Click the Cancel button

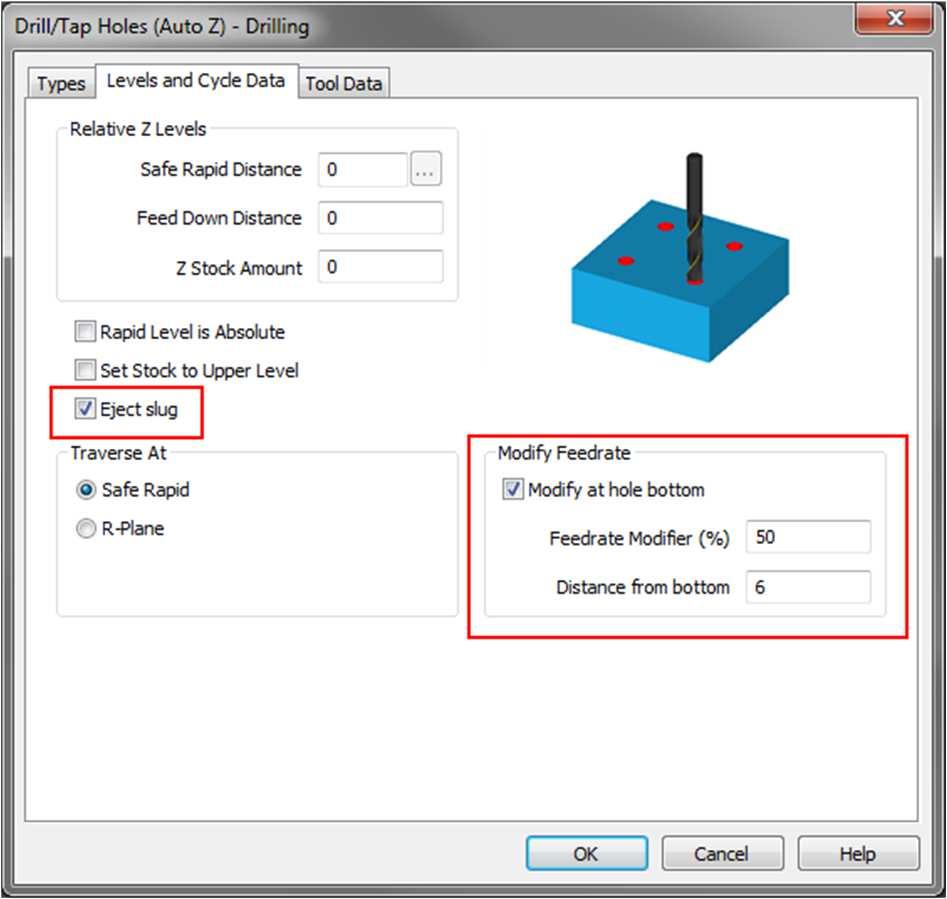(722, 854)
